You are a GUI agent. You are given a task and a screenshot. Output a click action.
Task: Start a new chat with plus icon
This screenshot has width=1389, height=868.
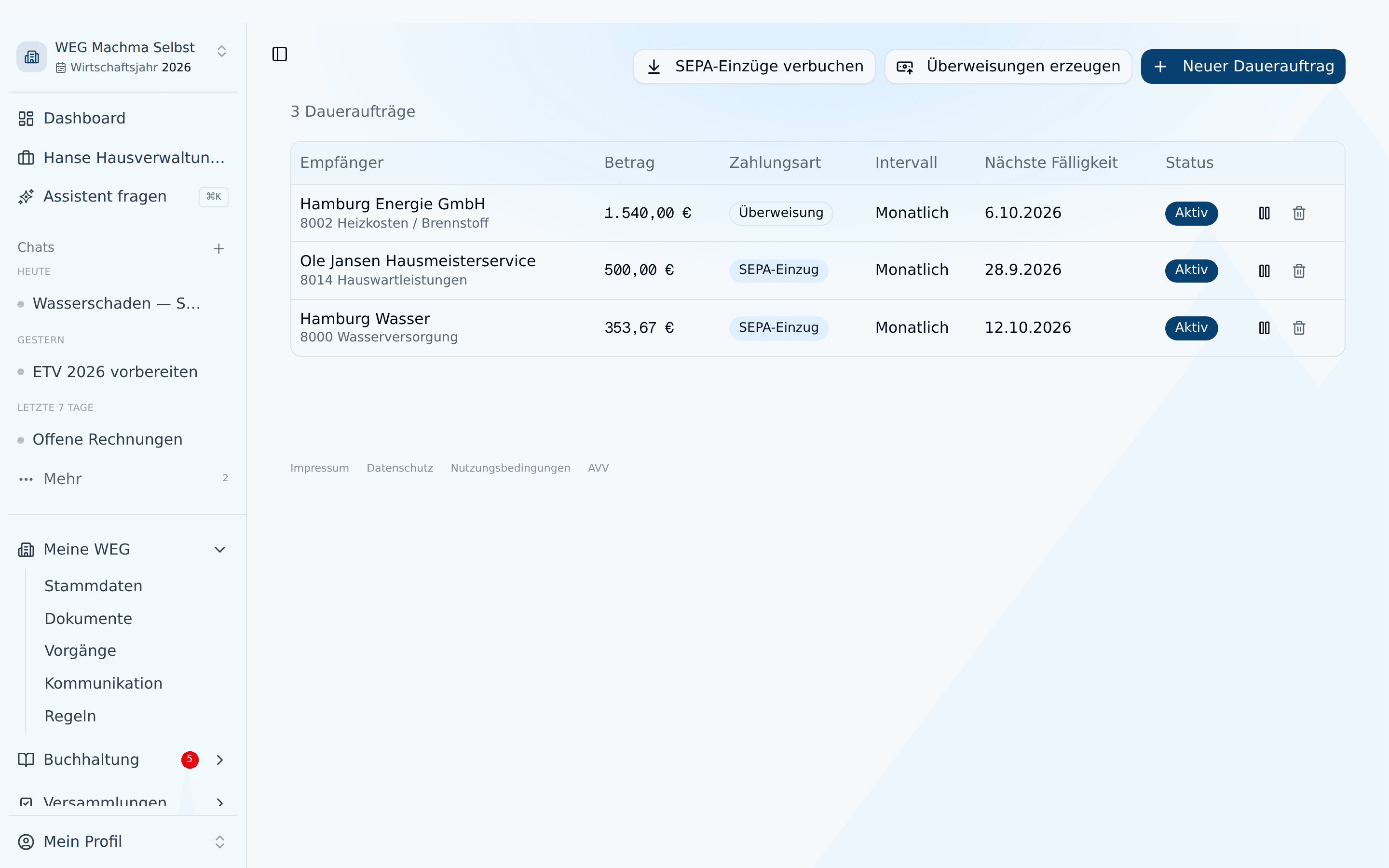click(x=218, y=248)
